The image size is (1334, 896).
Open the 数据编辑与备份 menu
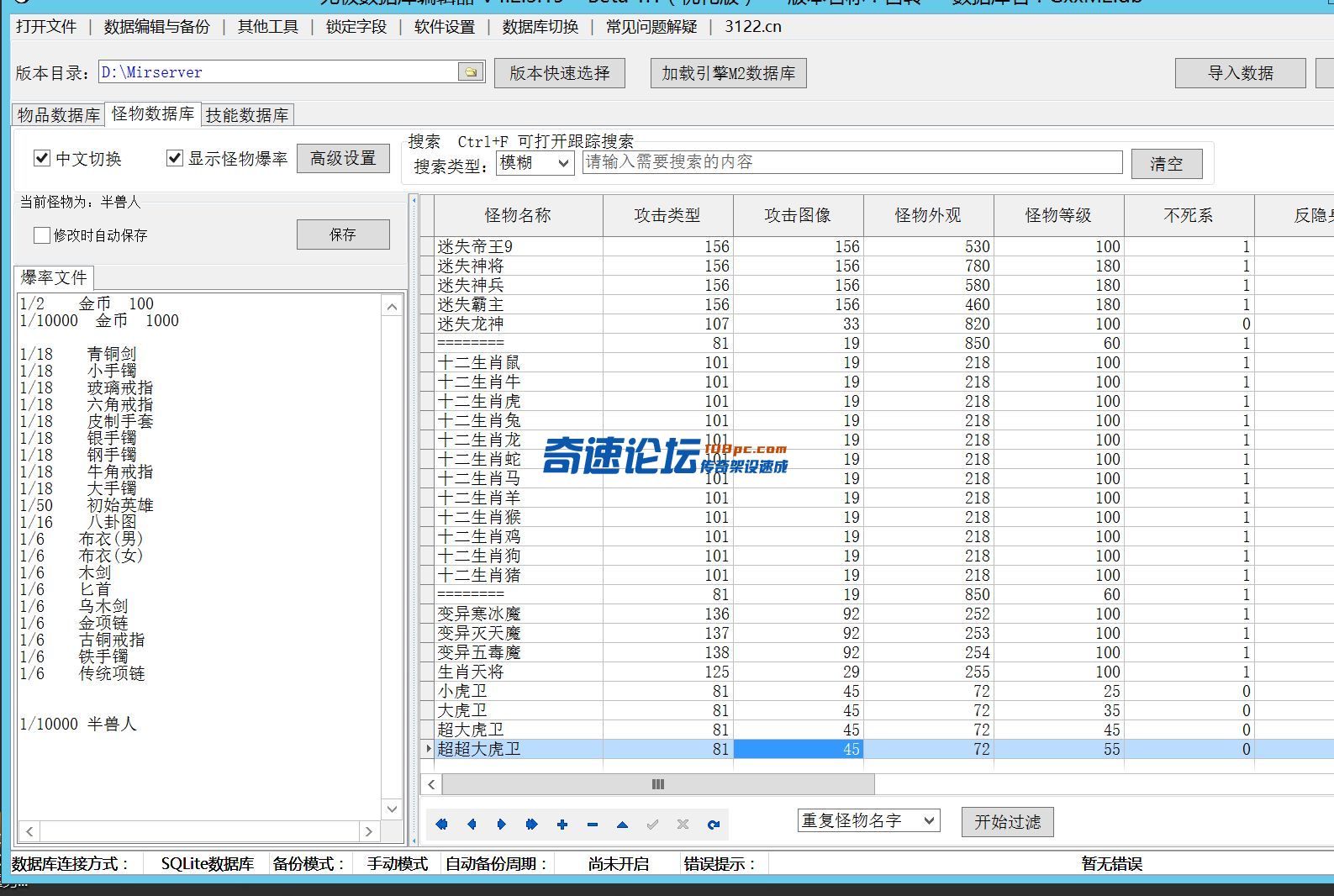(157, 27)
